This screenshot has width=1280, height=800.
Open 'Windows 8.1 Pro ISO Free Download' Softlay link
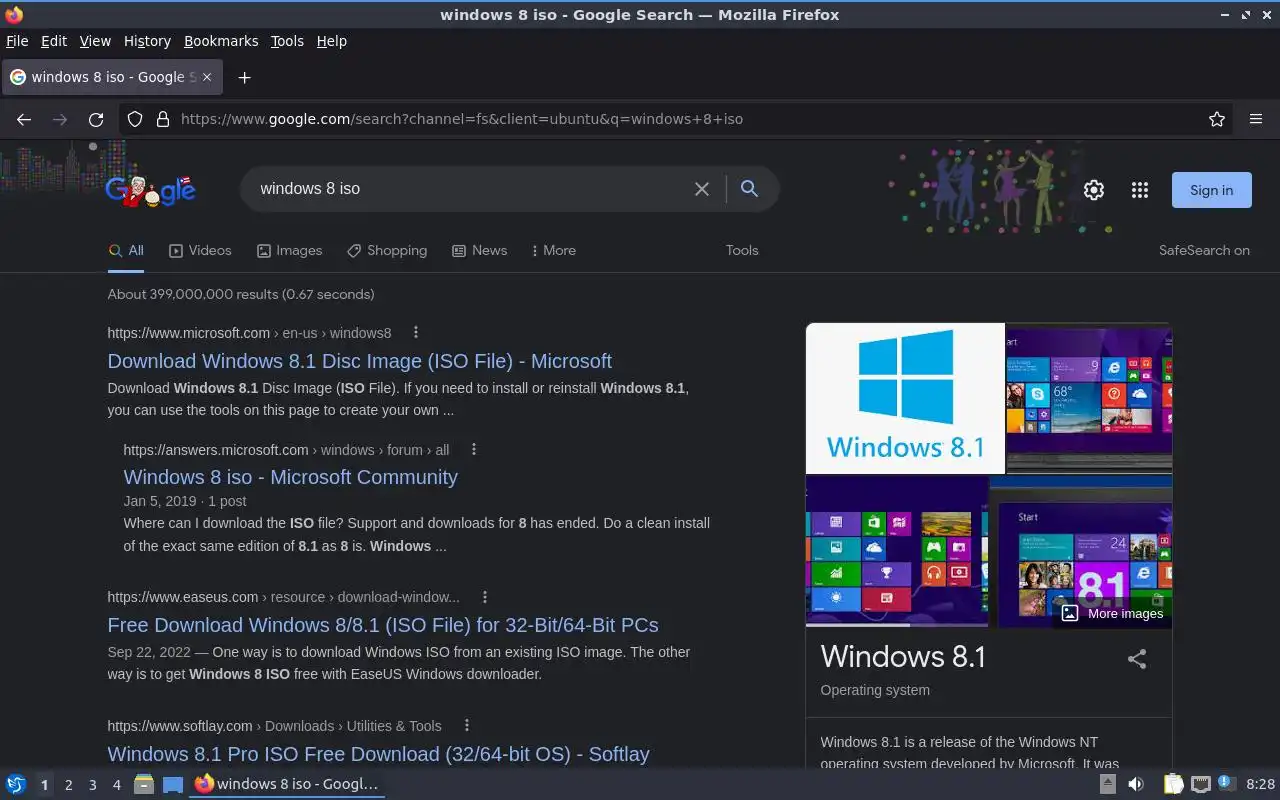pos(379,754)
